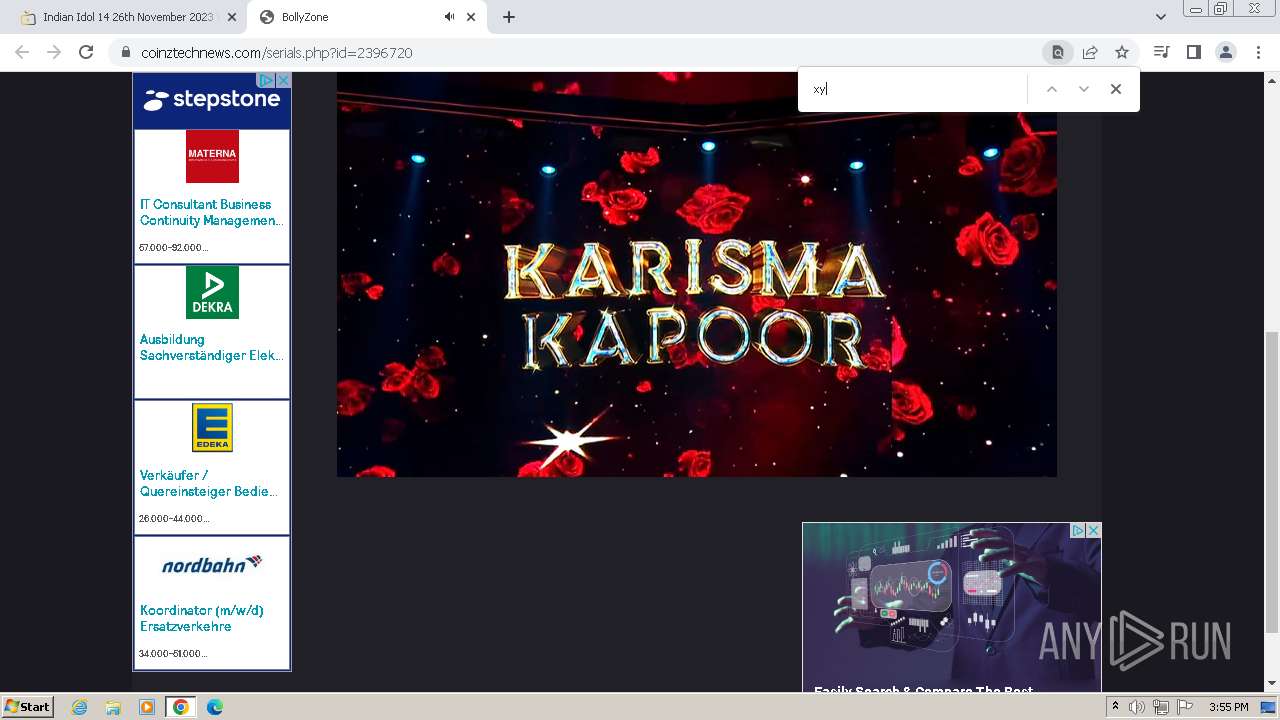Click the nordbahn logo
This screenshot has width=1280, height=720.
[x=212, y=564]
